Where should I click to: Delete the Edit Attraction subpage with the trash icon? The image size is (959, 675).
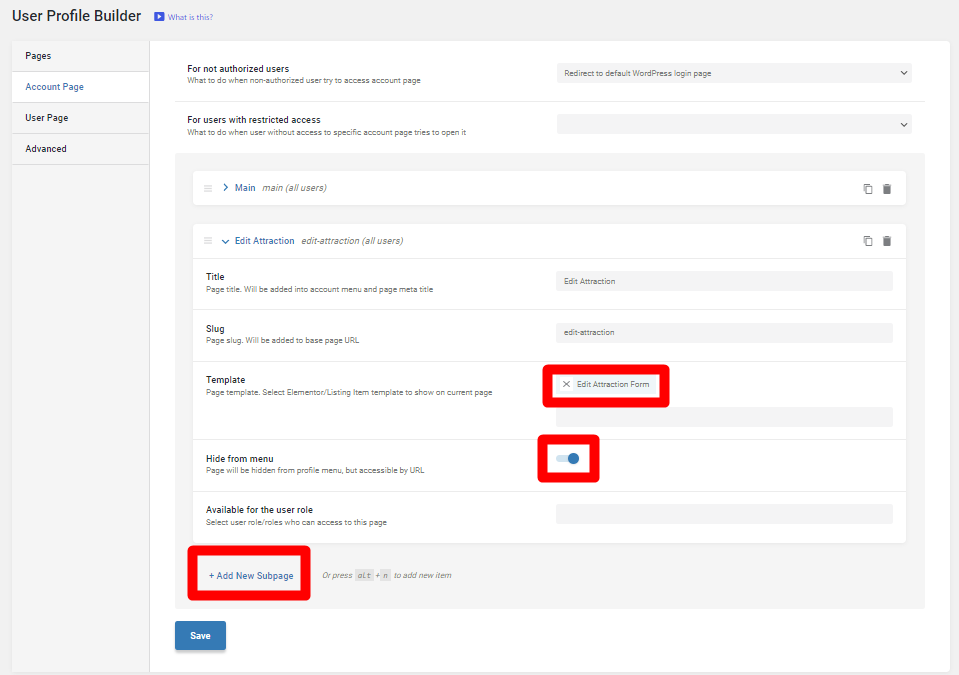(x=887, y=241)
